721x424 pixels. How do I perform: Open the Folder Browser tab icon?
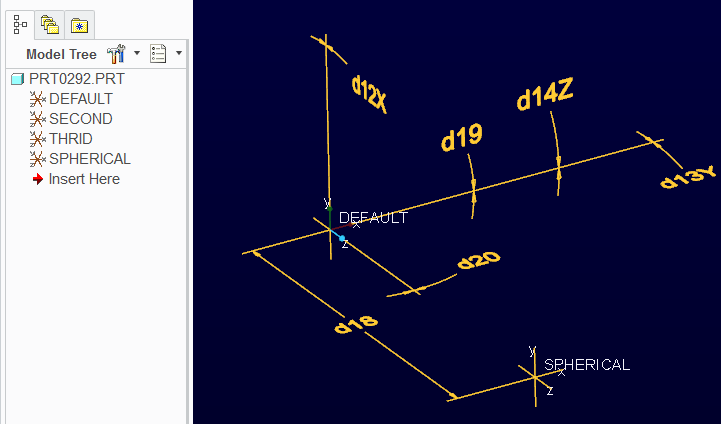pyautogui.click(x=50, y=25)
